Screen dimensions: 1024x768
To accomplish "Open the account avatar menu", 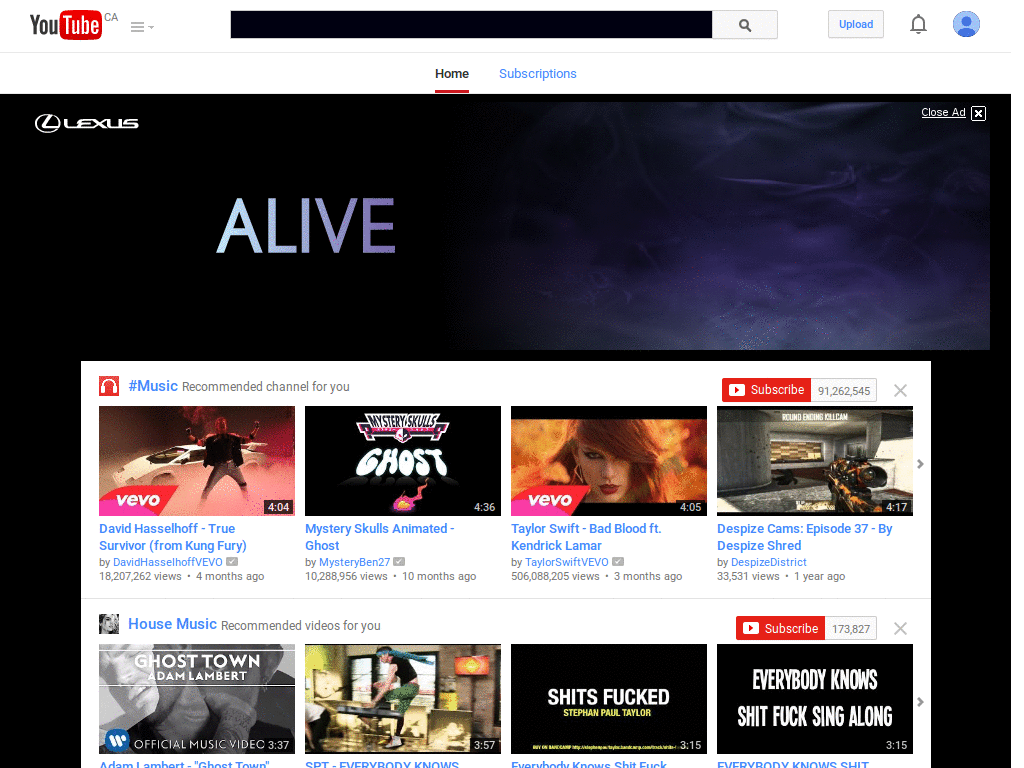I will (x=966, y=24).
